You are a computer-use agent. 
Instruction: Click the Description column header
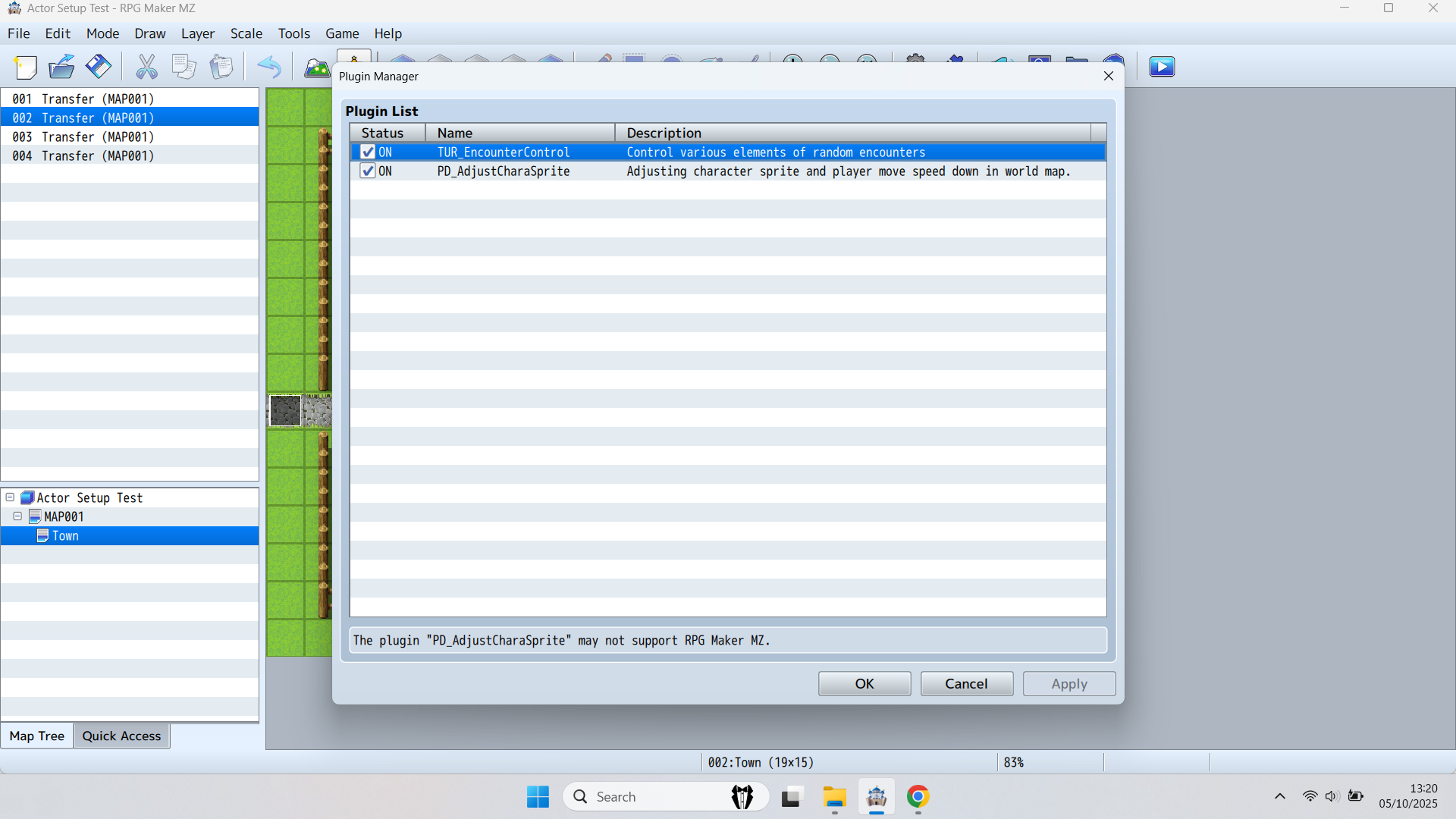coord(853,133)
